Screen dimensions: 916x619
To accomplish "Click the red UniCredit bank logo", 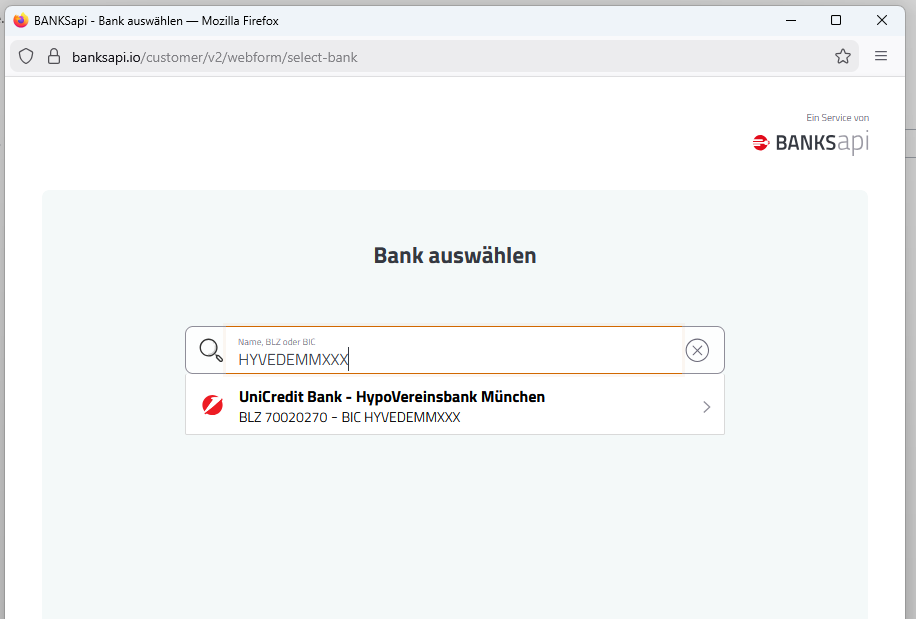I will [212, 406].
